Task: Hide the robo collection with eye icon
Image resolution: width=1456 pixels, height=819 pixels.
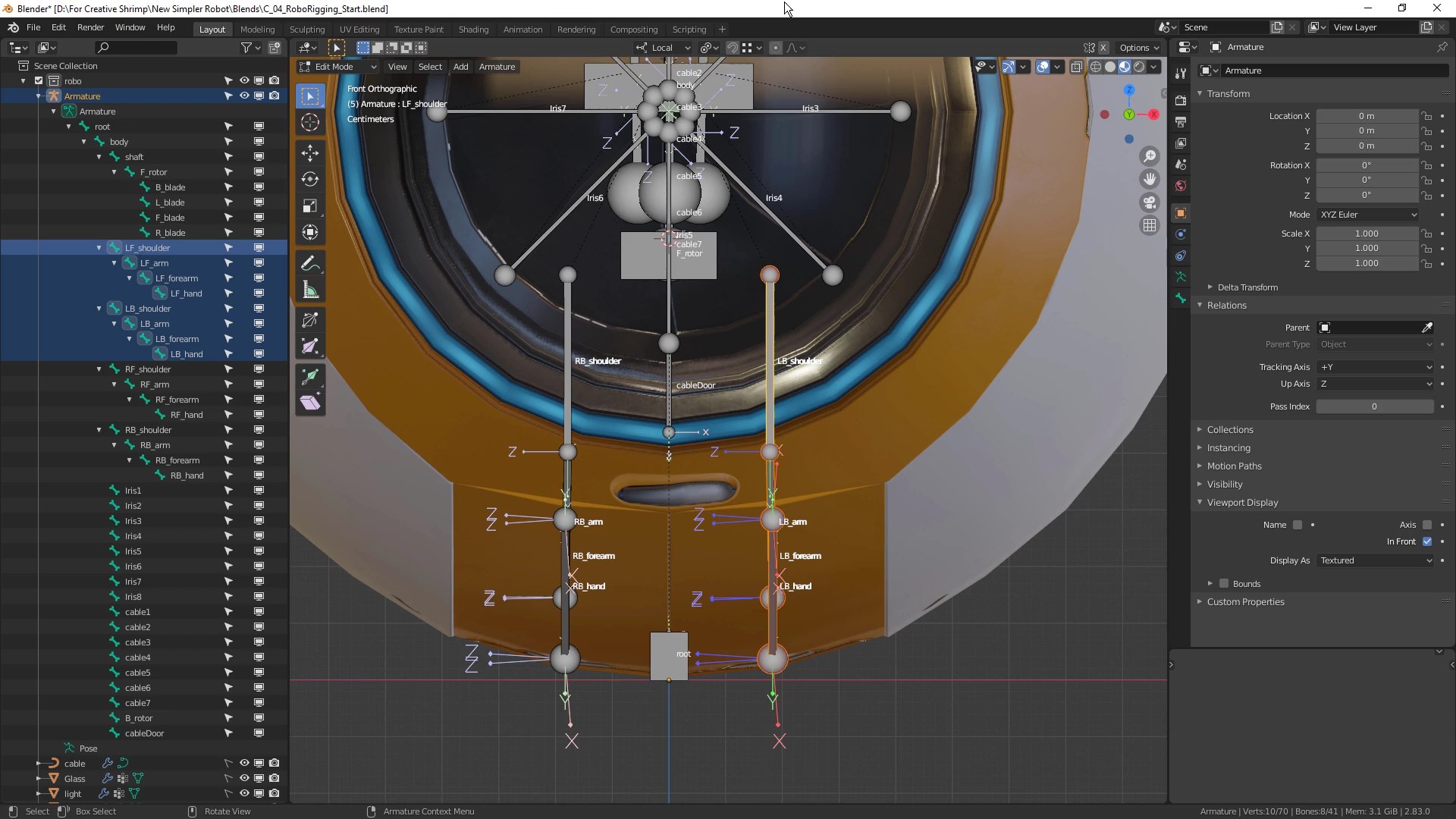Action: (x=244, y=80)
